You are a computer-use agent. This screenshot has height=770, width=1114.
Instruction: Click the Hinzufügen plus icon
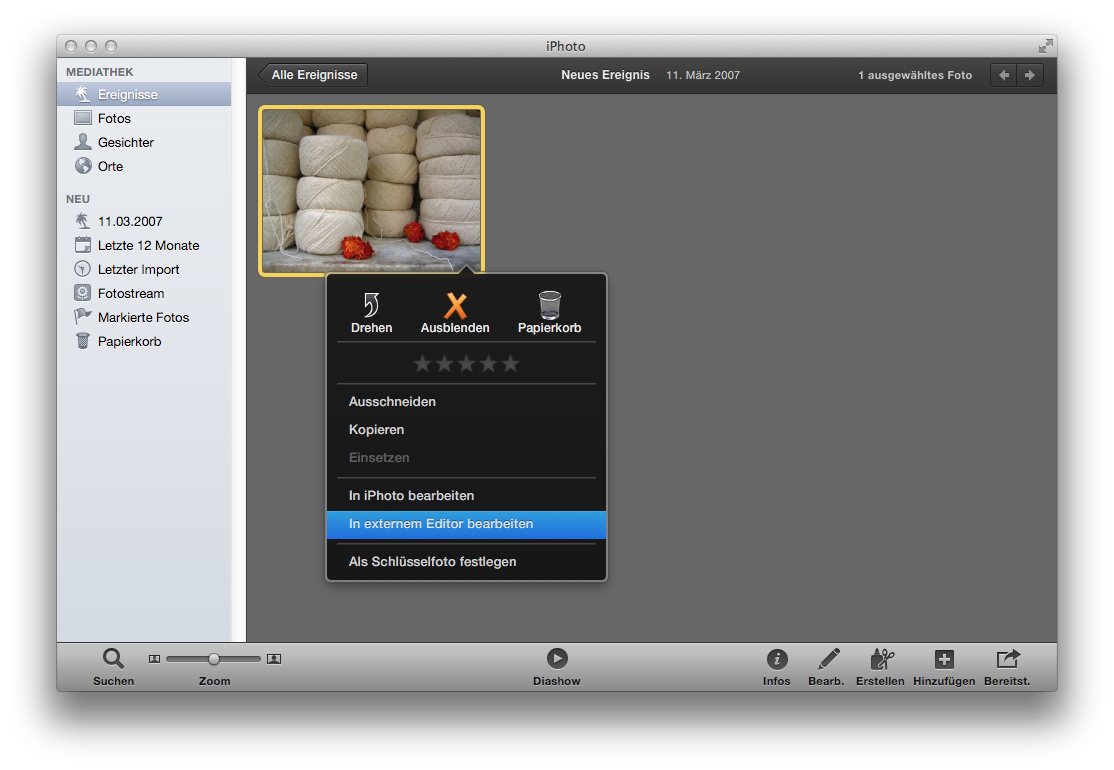tap(944, 659)
